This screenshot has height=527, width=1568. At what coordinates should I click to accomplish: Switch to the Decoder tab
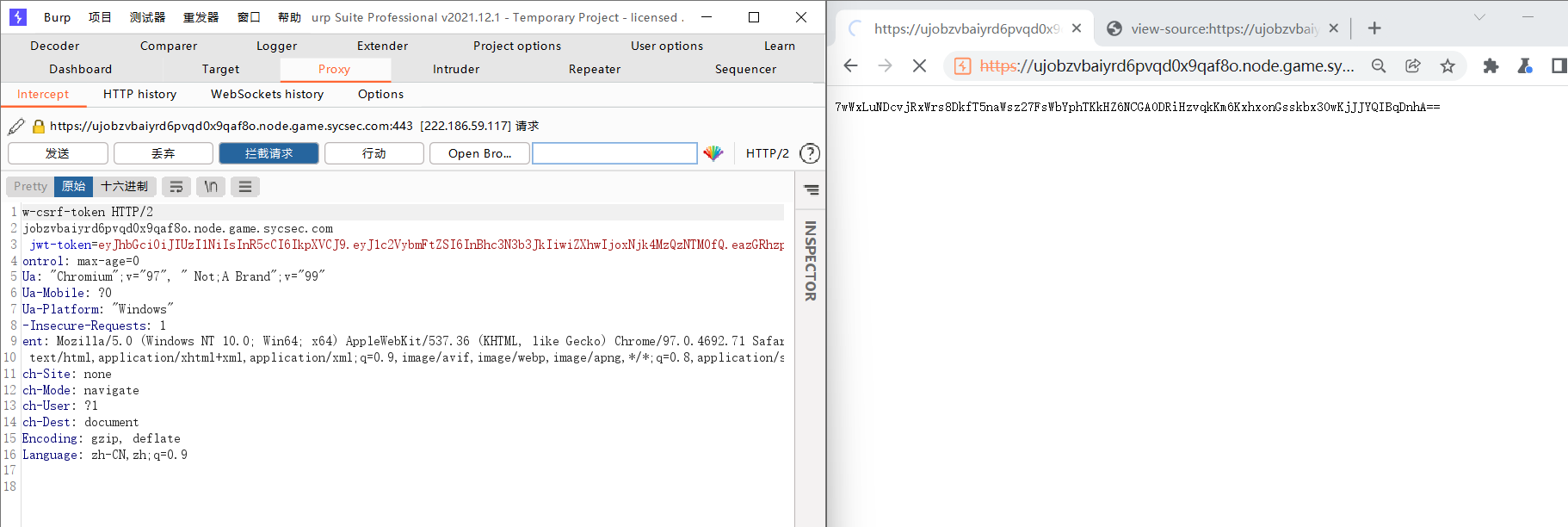(55, 46)
